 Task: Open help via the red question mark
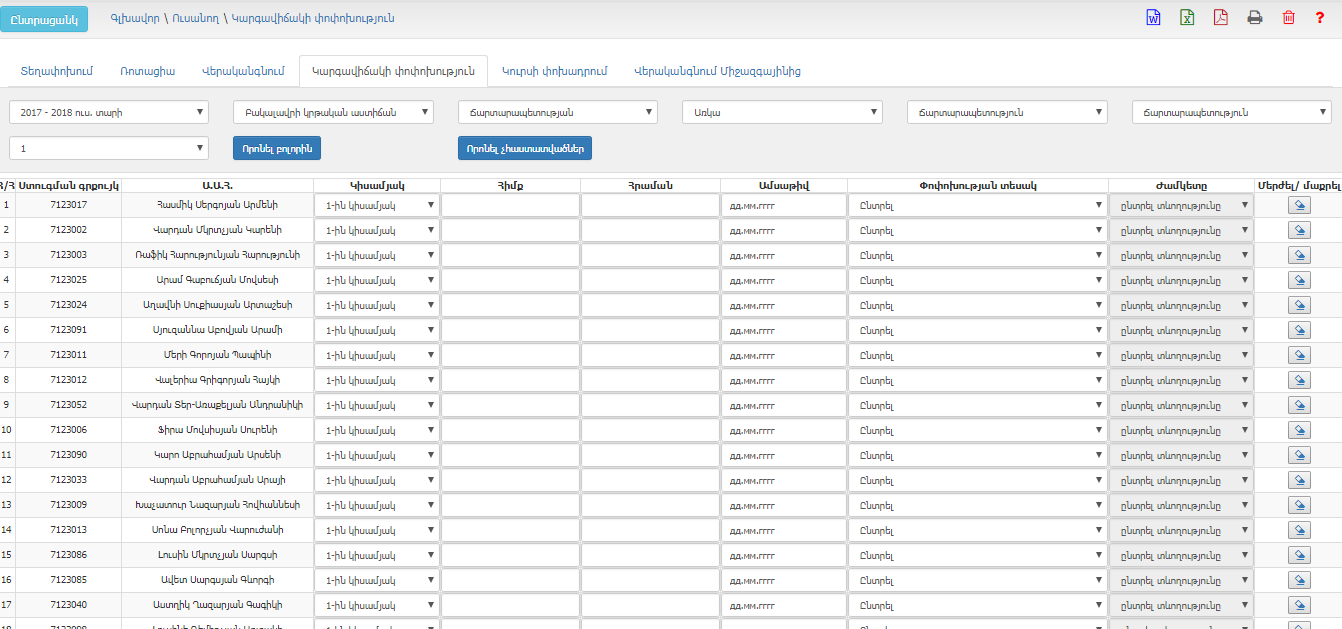(1320, 17)
